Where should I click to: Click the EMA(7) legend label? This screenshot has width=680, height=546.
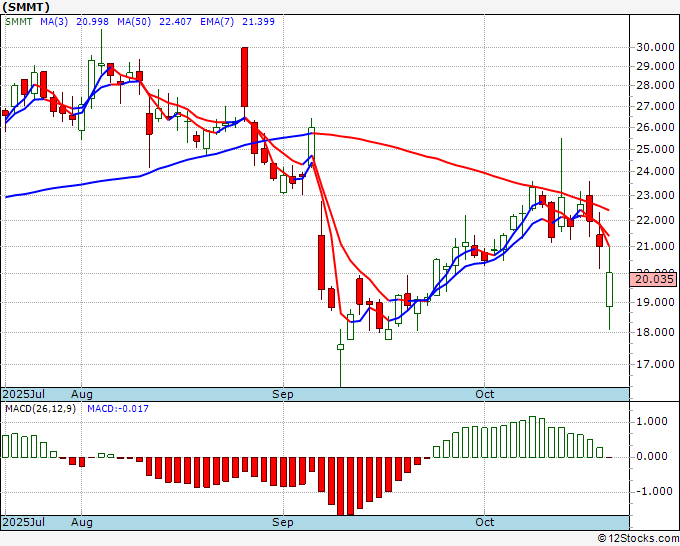coord(217,22)
